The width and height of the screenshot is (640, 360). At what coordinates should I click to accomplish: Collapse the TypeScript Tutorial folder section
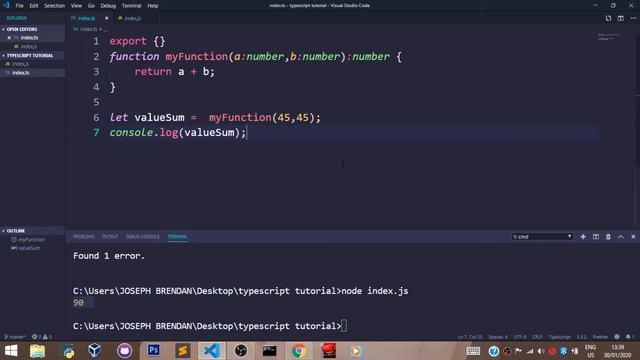[30, 56]
